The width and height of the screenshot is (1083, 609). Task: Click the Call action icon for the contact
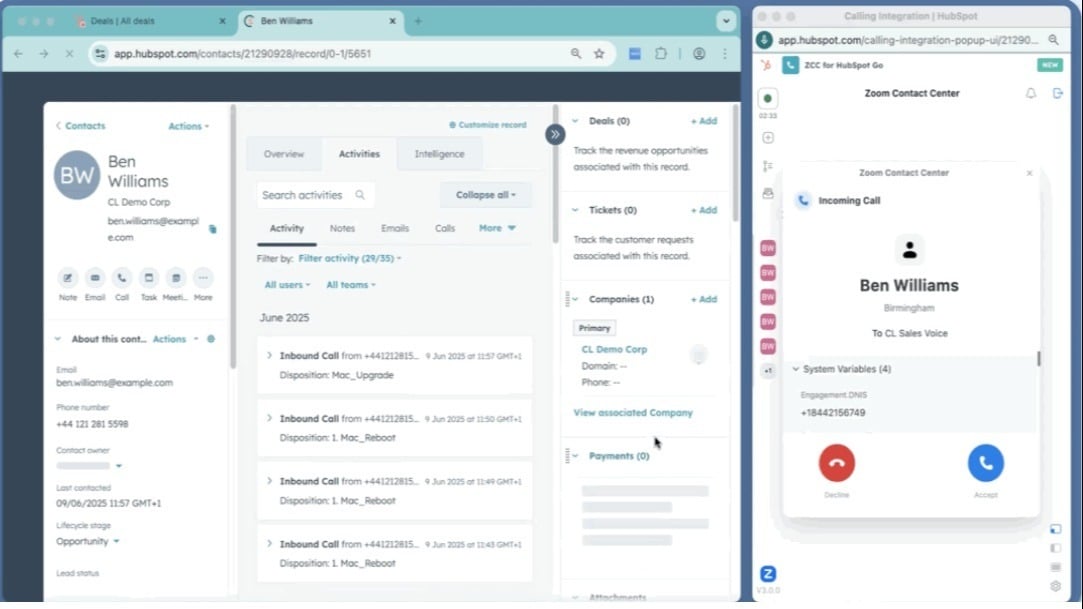[x=122, y=278]
